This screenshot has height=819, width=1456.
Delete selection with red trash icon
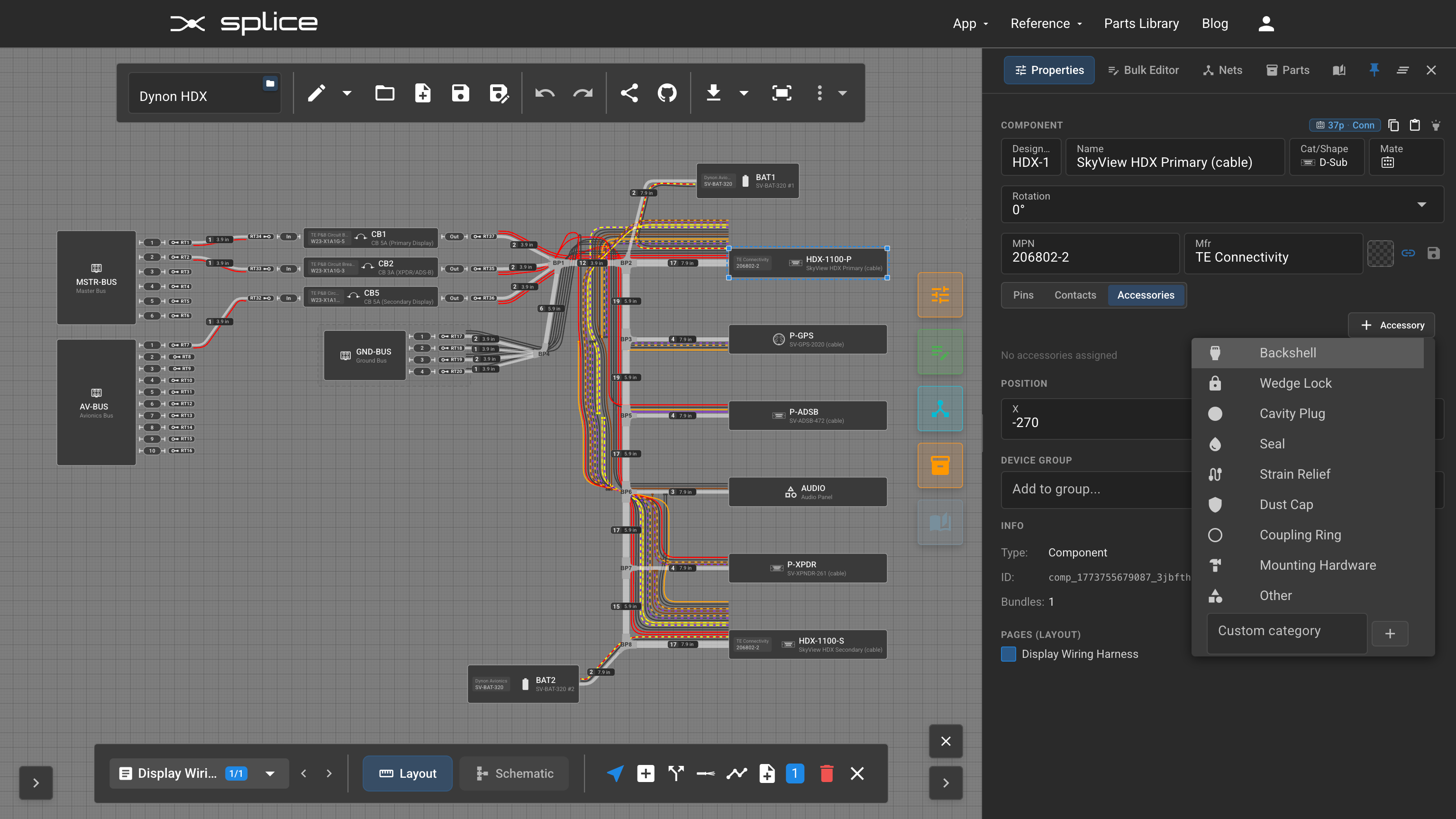click(x=827, y=773)
